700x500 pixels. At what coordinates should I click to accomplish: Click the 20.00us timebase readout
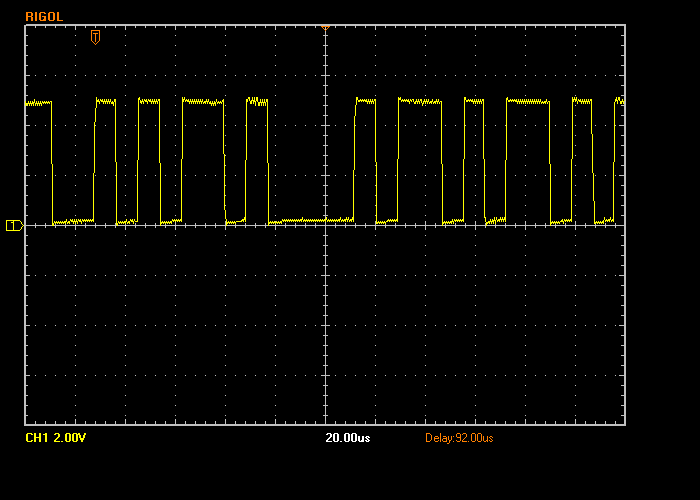coord(348,438)
